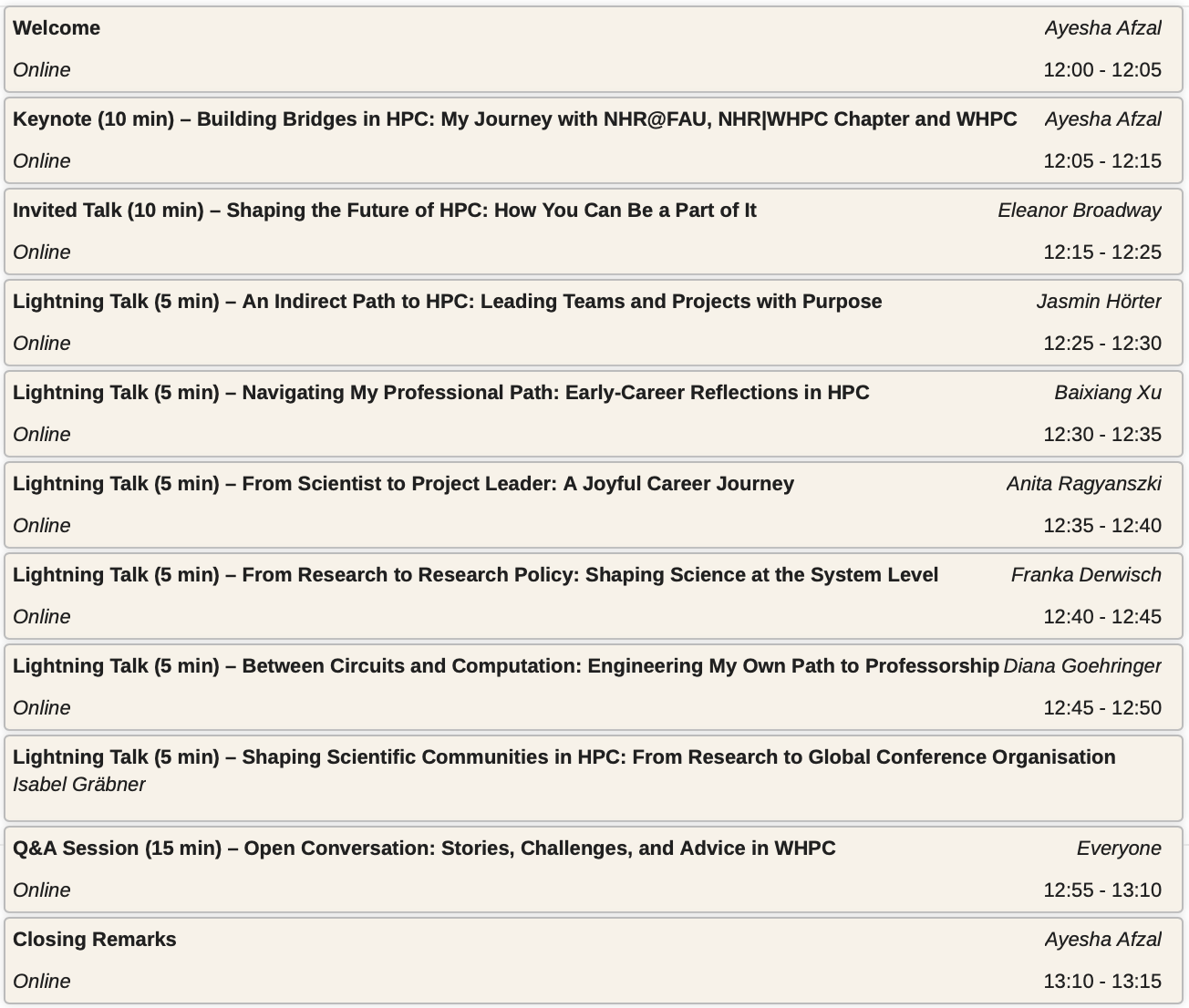This screenshot has width=1189, height=1008.
Task: Click the Everyone speaker label
Action: pyautogui.click(x=1118, y=849)
